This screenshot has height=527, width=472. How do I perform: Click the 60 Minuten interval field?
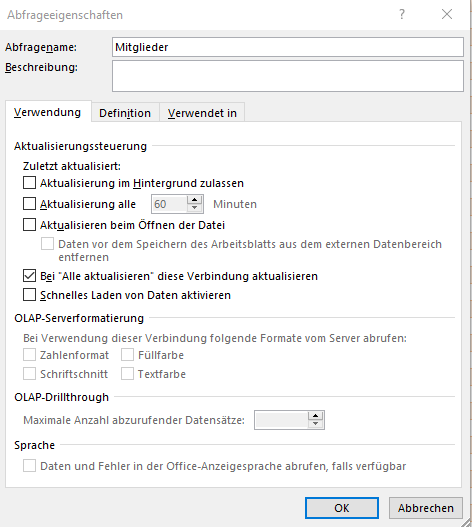pyautogui.click(x=169, y=204)
